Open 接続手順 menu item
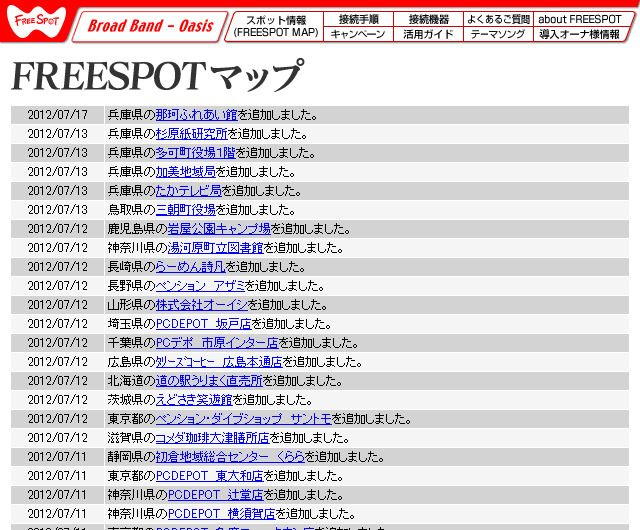 (x=358, y=19)
